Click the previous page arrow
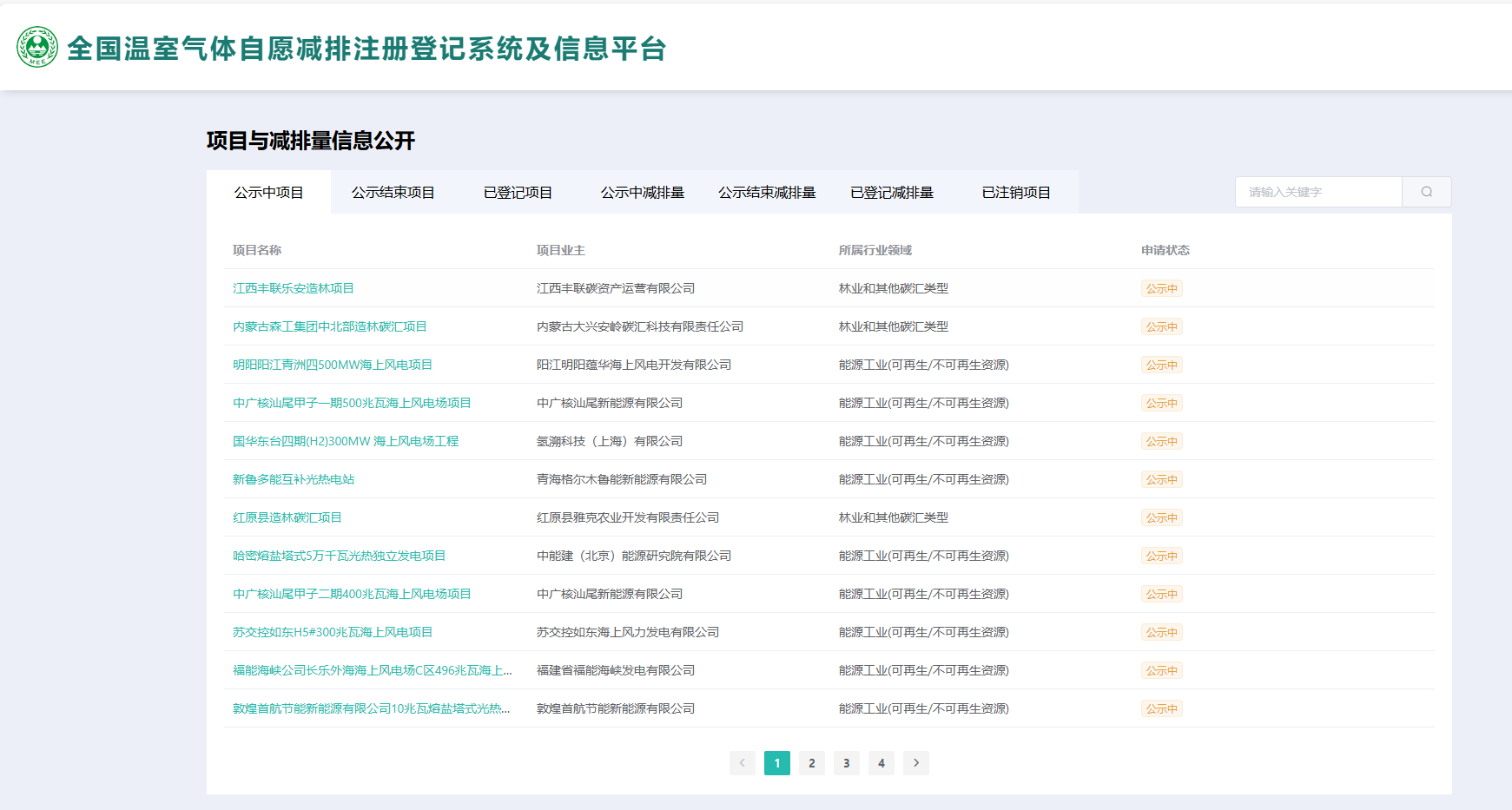The image size is (1512, 810). point(743,763)
